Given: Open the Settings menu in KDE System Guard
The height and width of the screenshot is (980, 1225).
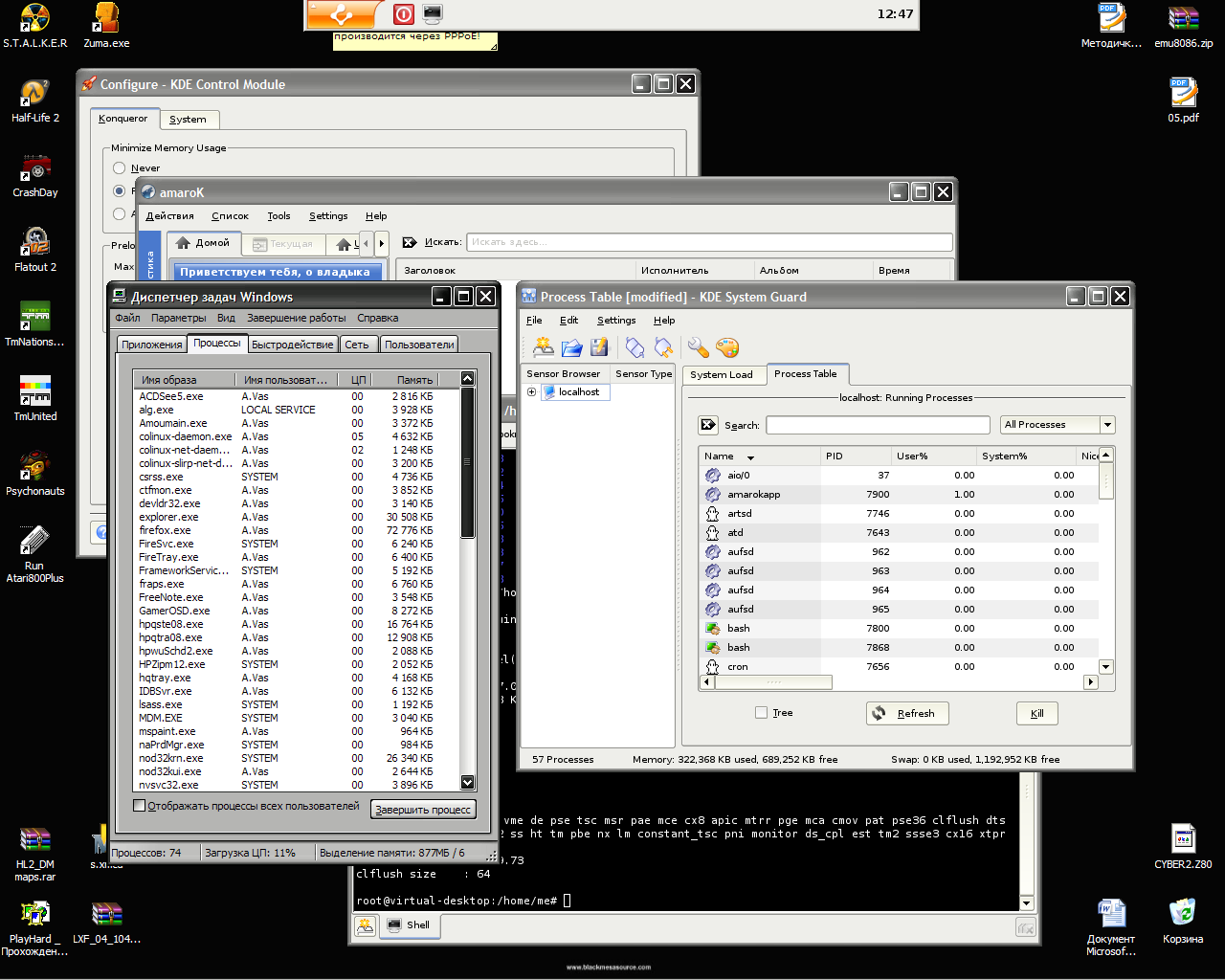Looking at the screenshot, I should click(616, 321).
